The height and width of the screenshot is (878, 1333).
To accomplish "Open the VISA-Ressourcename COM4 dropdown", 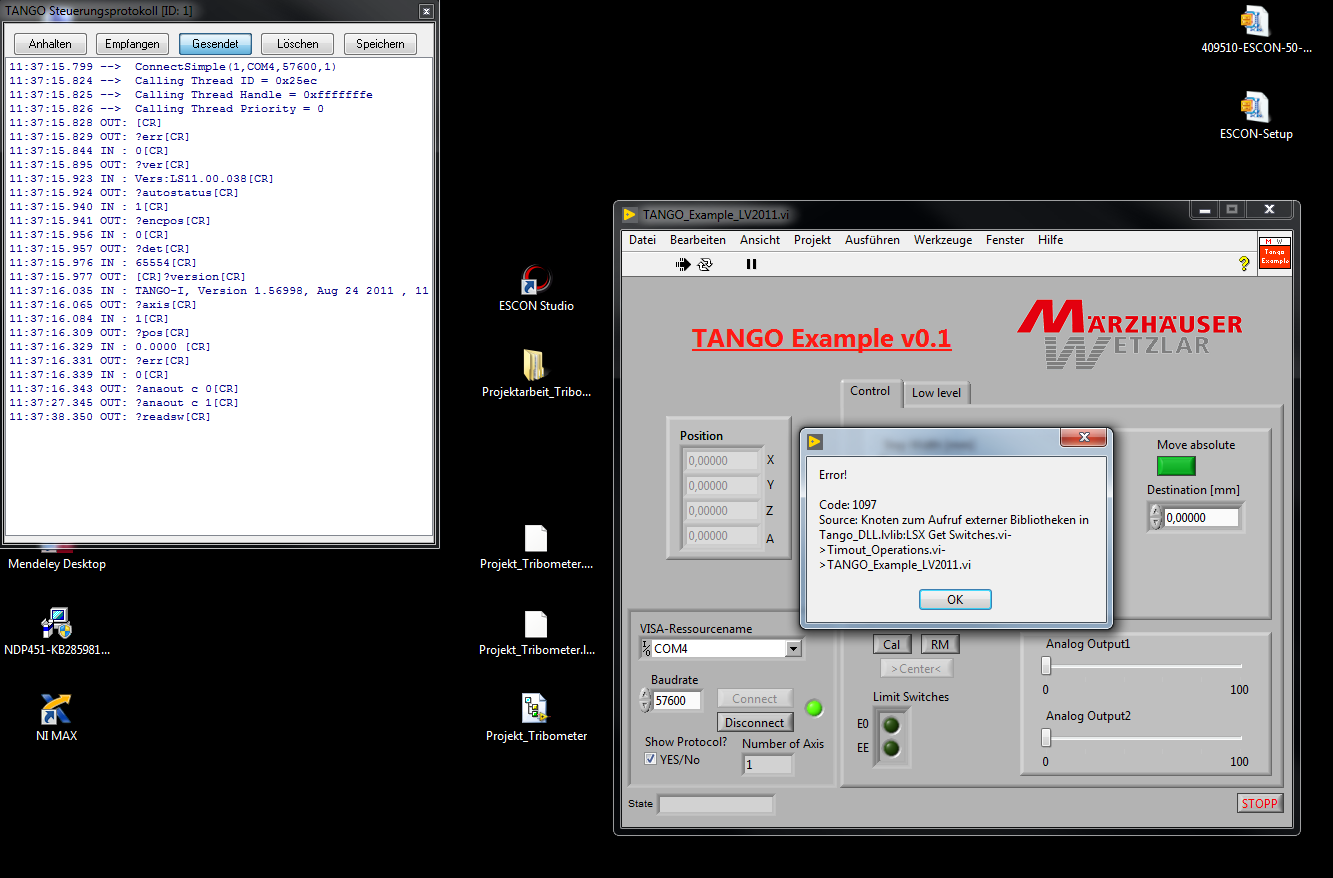I will (x=794, y=649).
